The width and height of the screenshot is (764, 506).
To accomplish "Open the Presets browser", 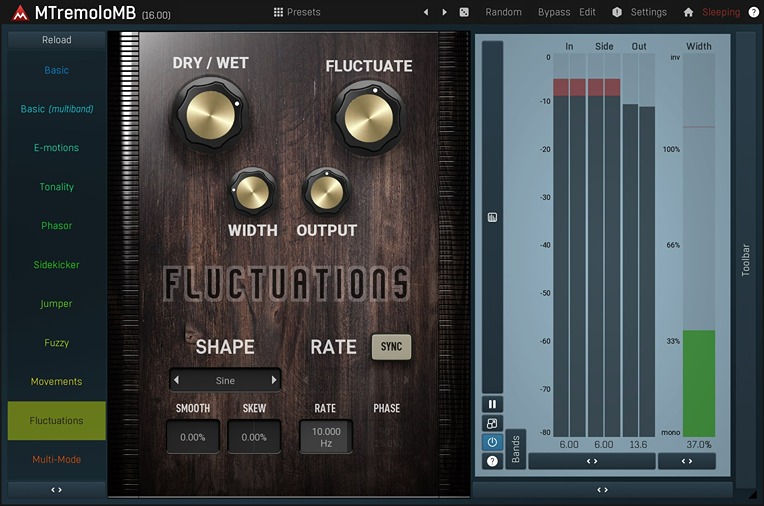I will coord(297,12).
